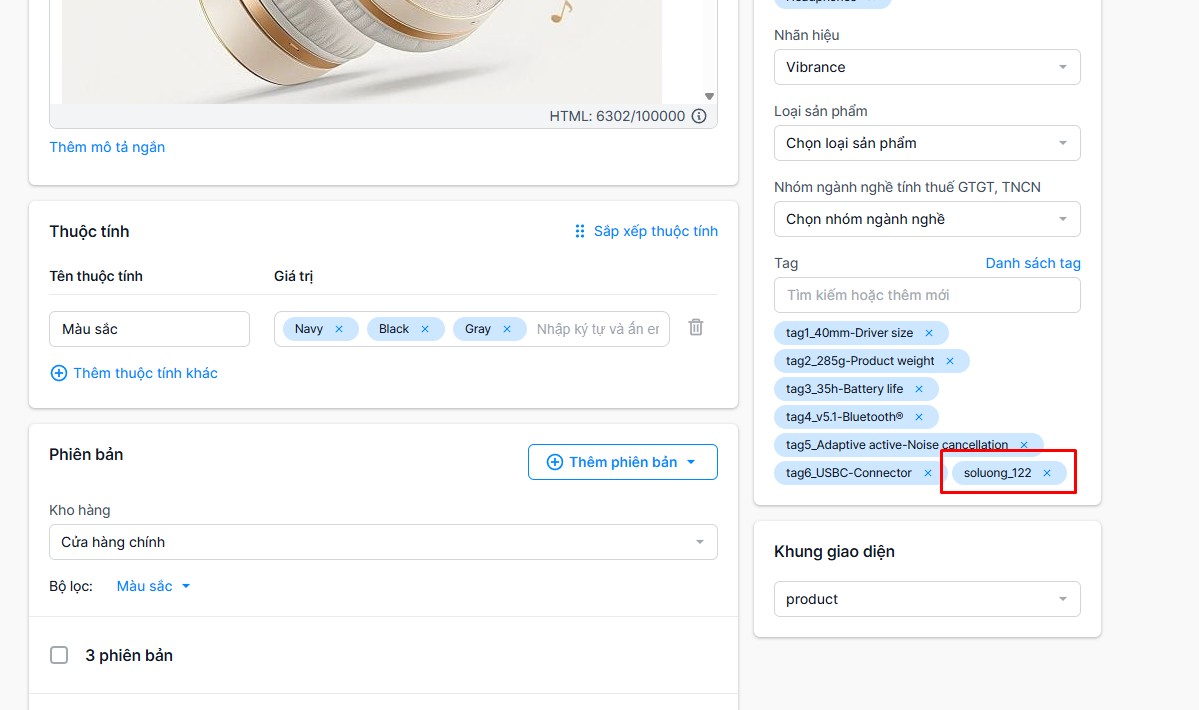Open the Danh sách tag link
This screenshot has width=1199, height=710.
(1033, 263)
